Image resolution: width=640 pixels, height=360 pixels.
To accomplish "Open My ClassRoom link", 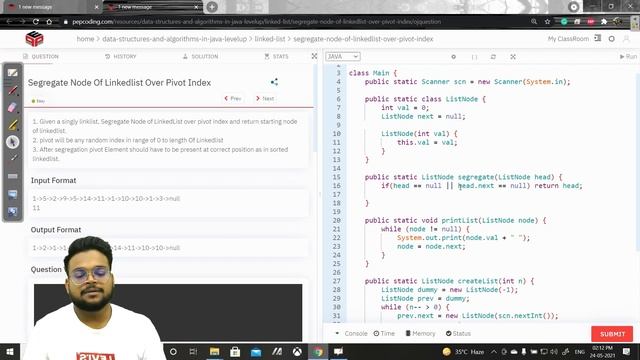I will [x=568, y=39].
